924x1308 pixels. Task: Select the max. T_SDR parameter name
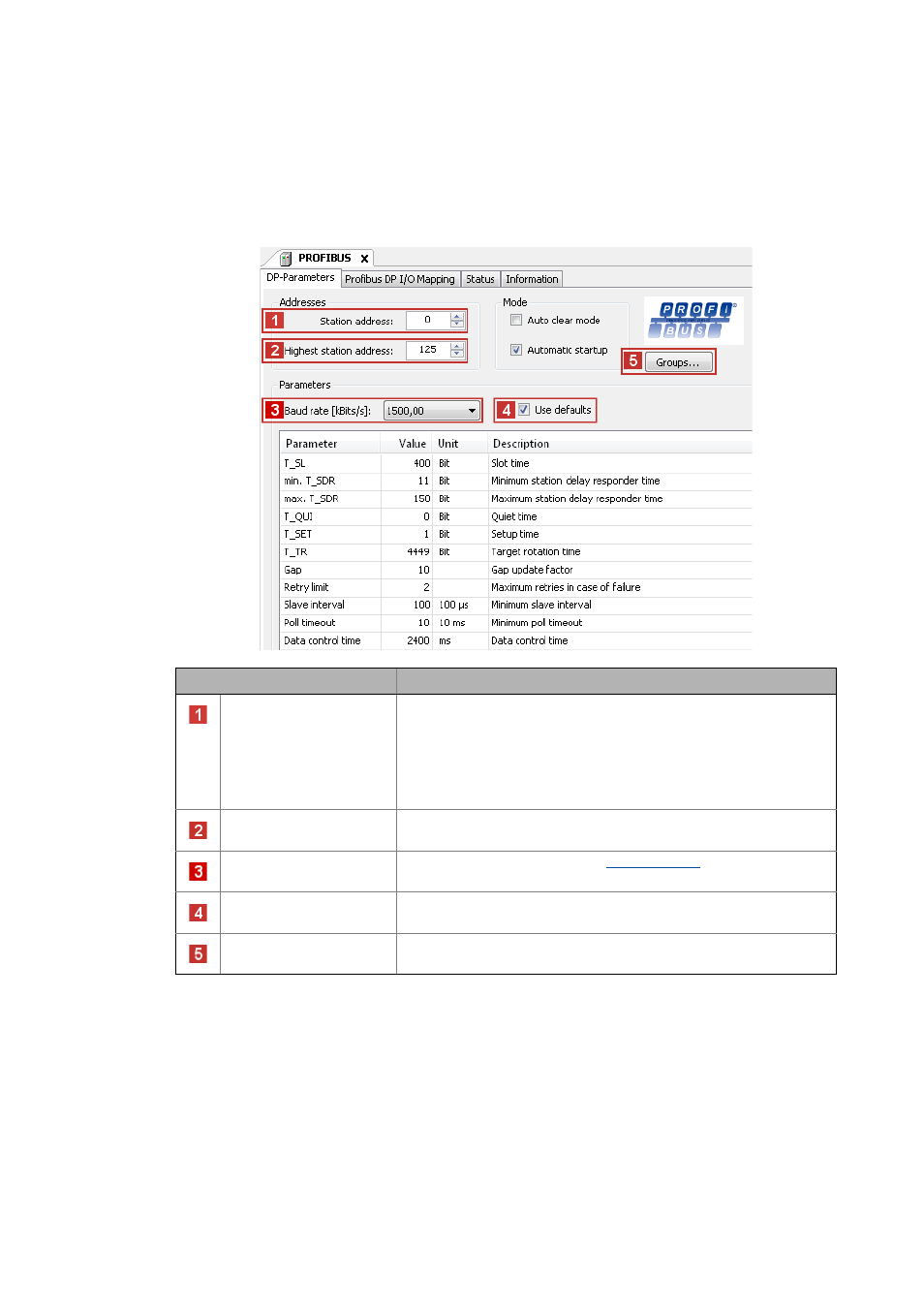(x=311, y=499)
